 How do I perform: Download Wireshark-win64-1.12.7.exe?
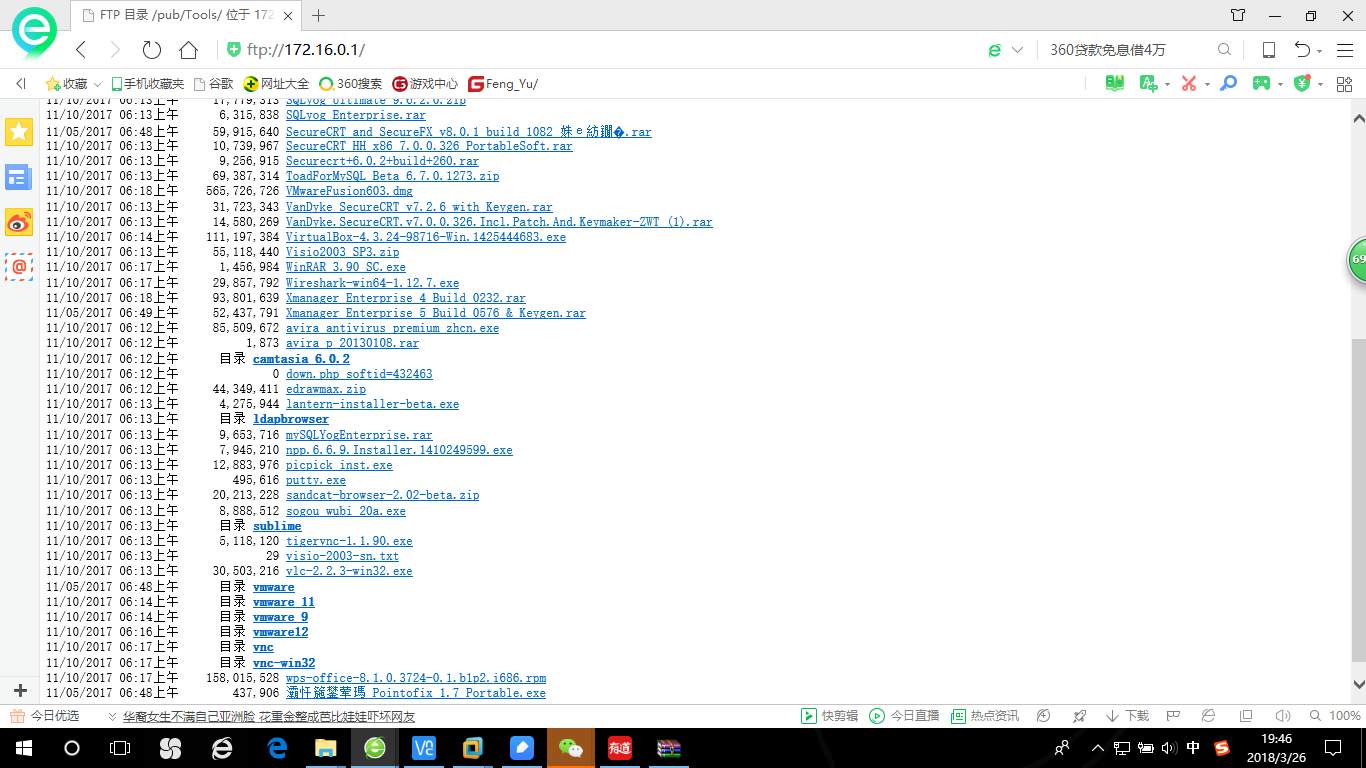(x=372, y=283)
